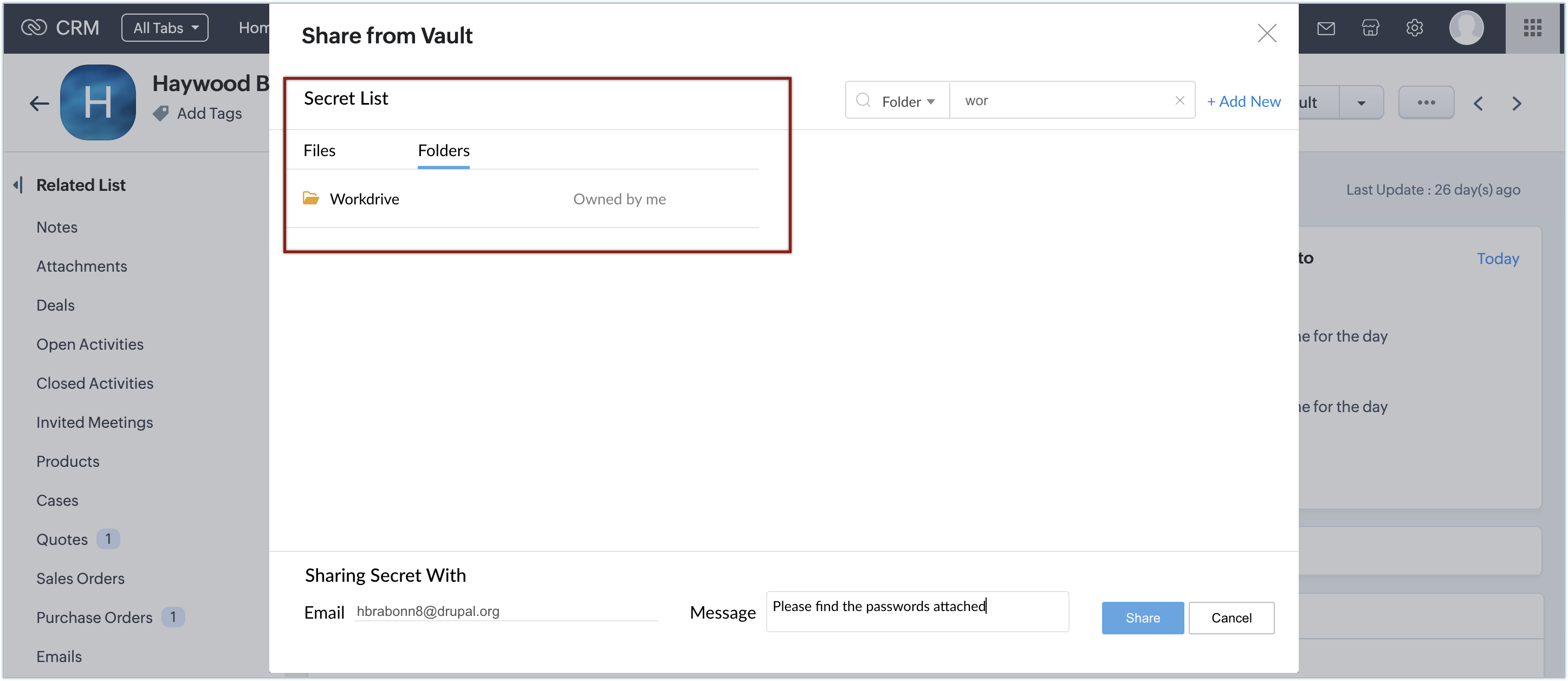
Task: Close the Share from Vault dialog
Action: 1267,33
